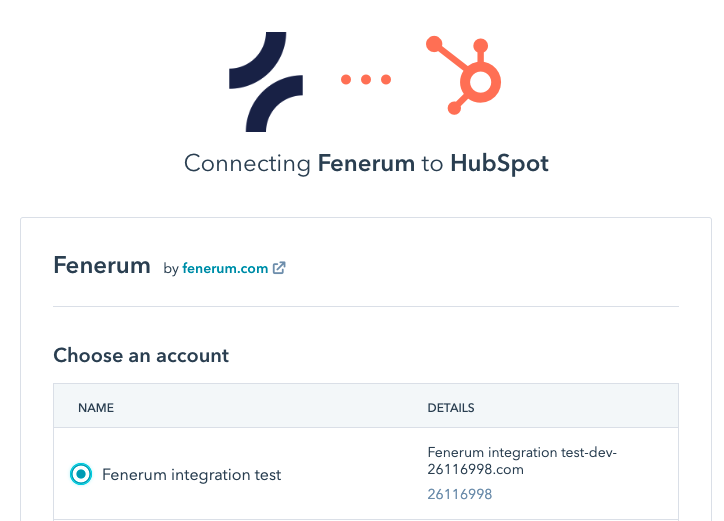724x521 pixels.
Task: Click the Fenerum logo icon
Action: [266, 82]
